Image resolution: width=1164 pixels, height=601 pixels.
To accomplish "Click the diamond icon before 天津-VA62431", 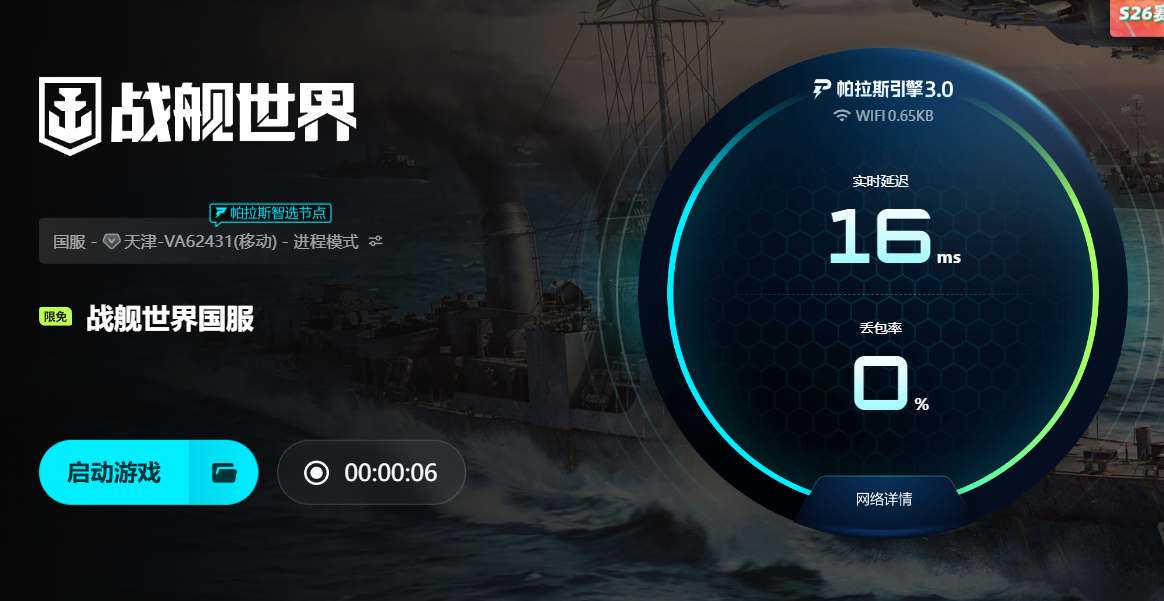I will [111, 241].
